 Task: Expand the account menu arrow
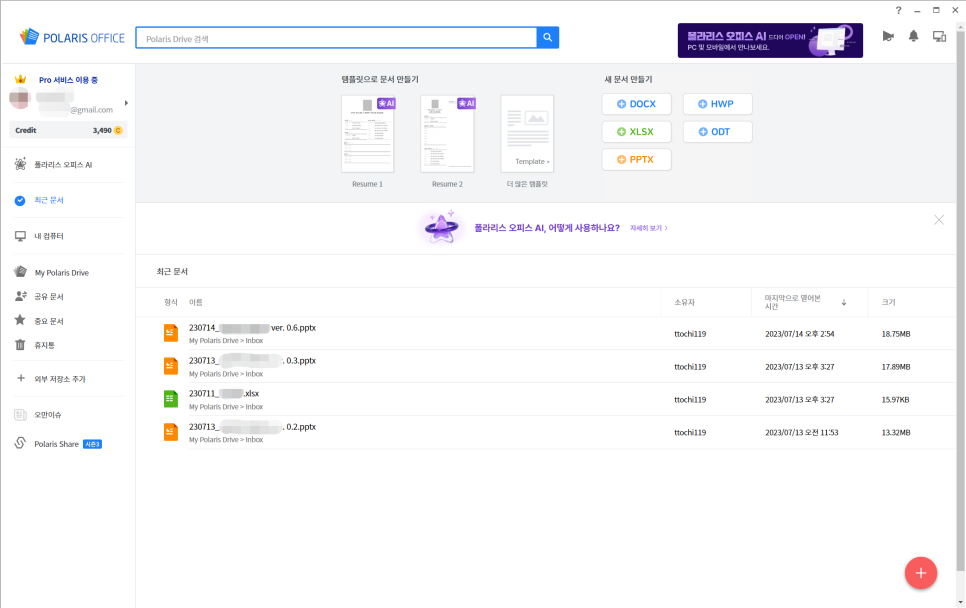[126, 103]
